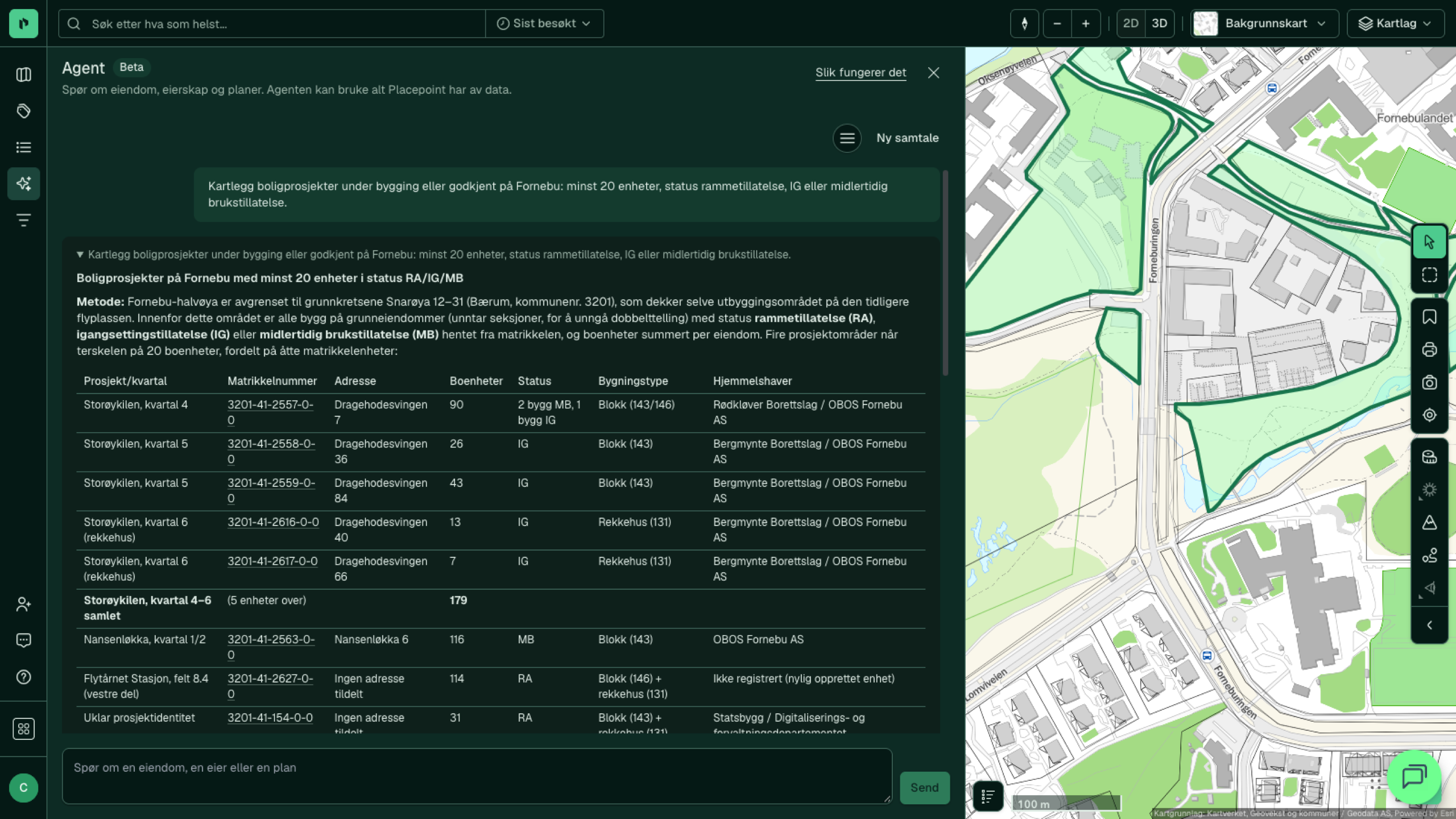Click the bookmark icon in map toolbar

pyautogui.click(x=1429, y=317)
